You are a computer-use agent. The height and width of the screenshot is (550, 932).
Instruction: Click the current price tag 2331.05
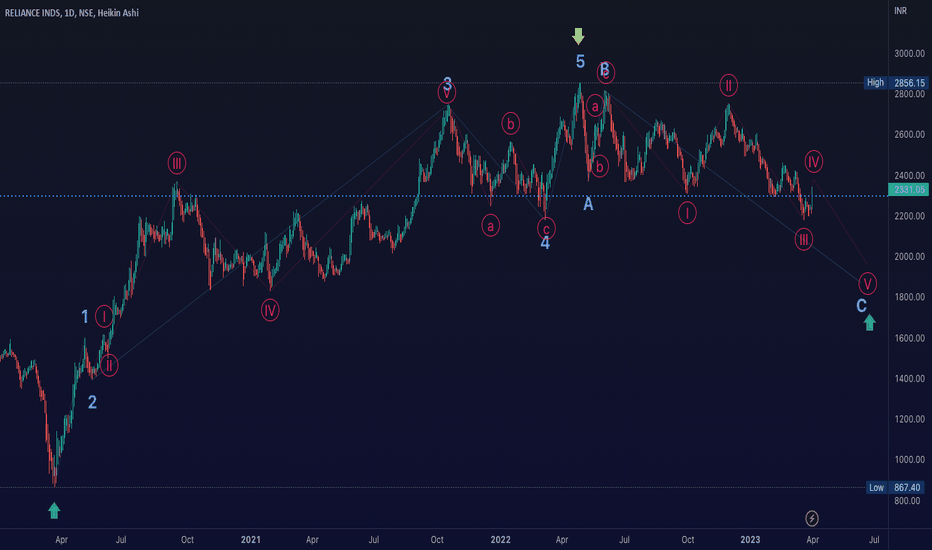tap(908, 190)
